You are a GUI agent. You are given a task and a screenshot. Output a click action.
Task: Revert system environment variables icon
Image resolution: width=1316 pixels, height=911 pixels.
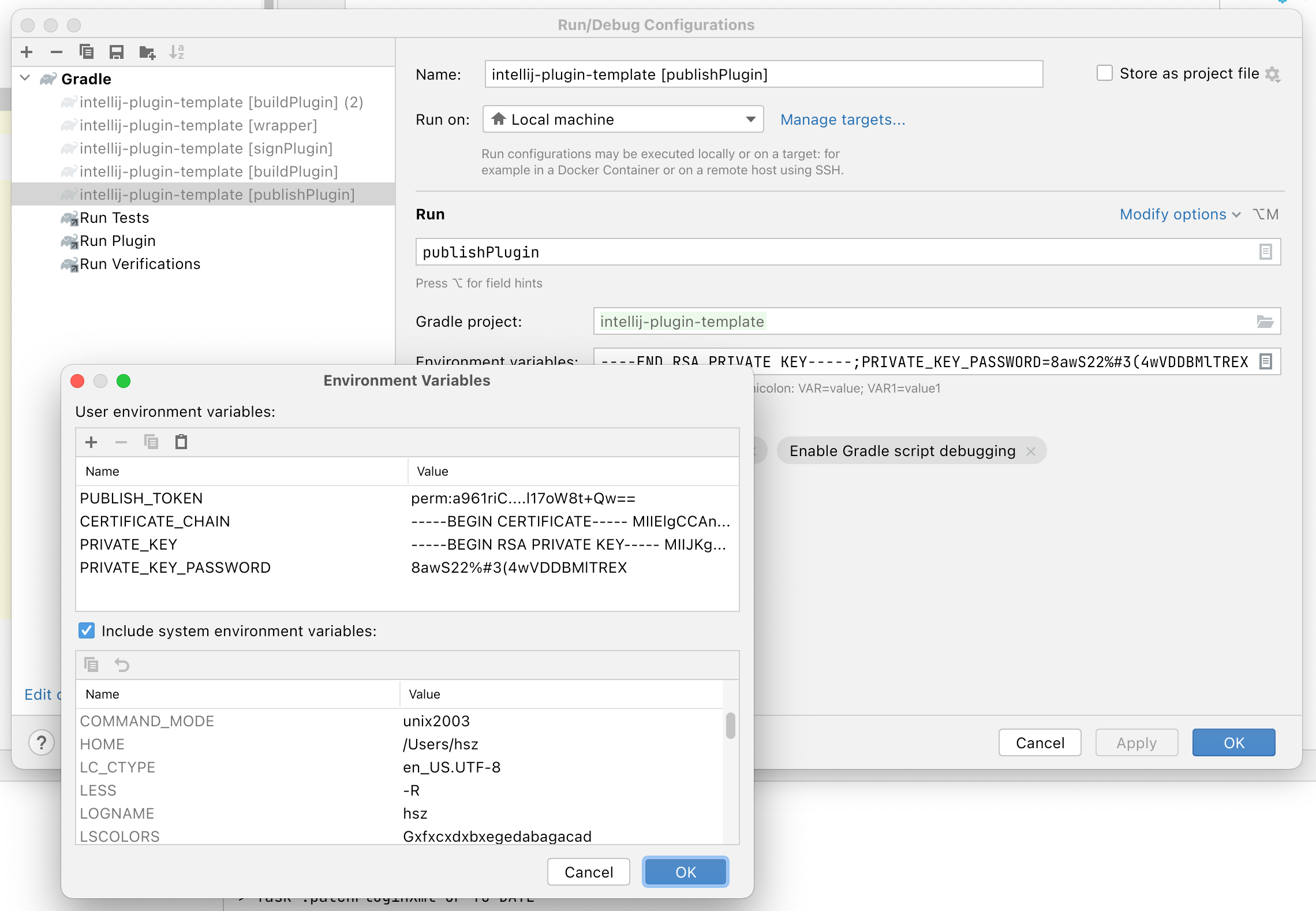[122, 665]
